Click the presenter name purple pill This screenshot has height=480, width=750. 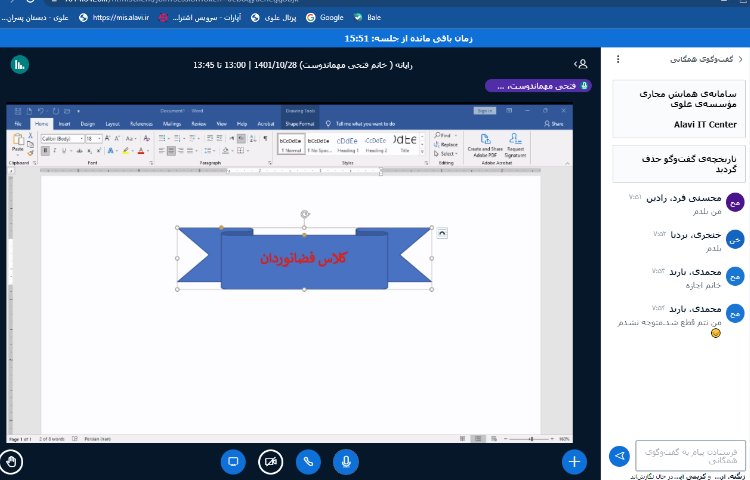coord(536,86)
